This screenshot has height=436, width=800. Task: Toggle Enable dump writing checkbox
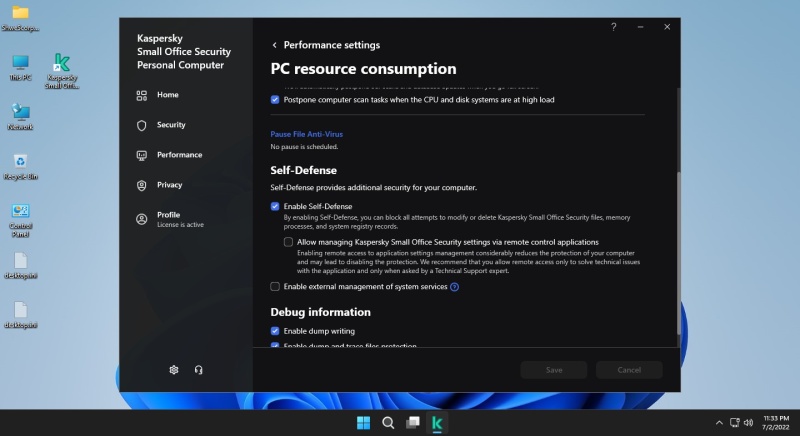tap(275, 331)
